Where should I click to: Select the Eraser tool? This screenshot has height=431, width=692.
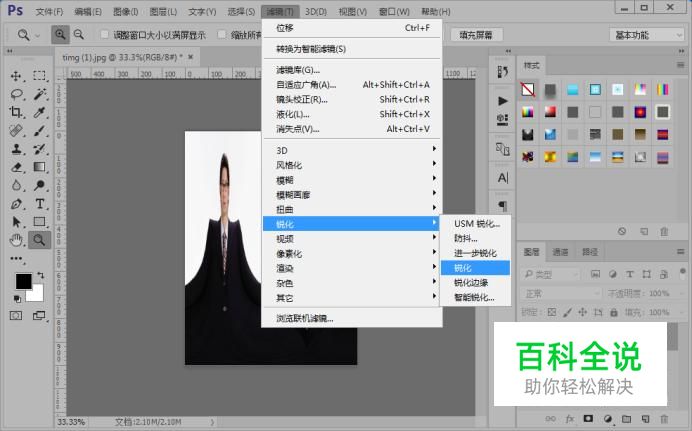(16, 167)
